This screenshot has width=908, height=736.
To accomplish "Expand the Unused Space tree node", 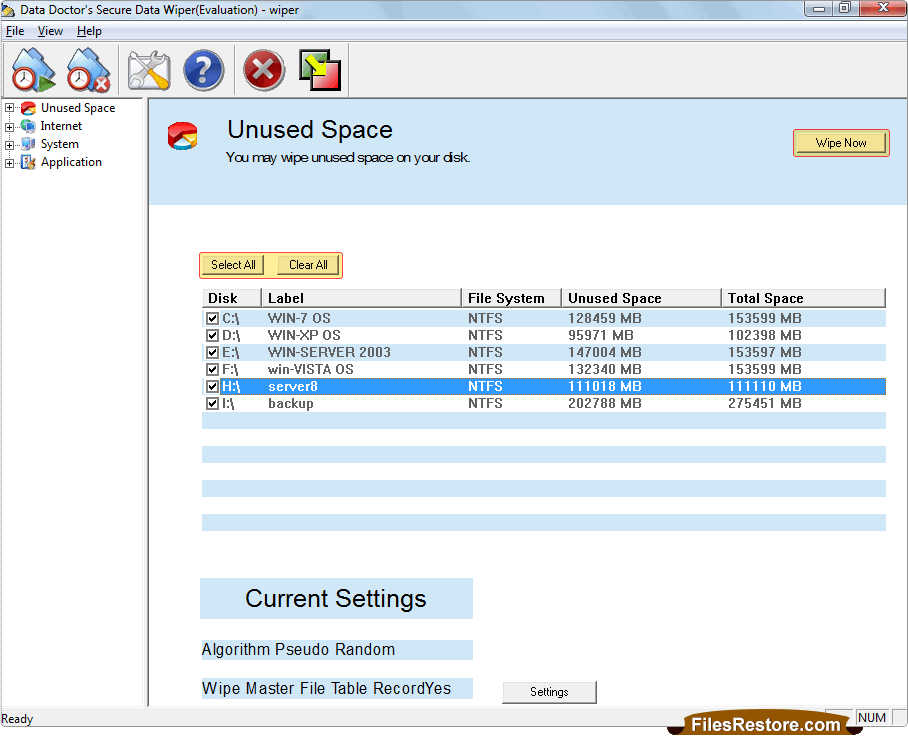I will tap(9, 108).
